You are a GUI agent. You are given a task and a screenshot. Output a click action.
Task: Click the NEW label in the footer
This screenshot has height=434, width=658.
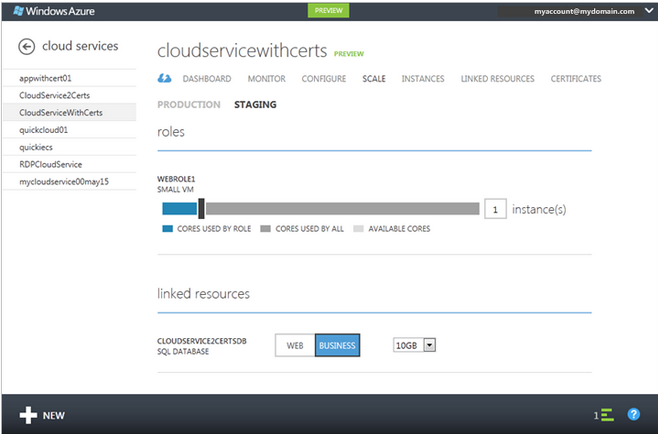coord(54,416)
